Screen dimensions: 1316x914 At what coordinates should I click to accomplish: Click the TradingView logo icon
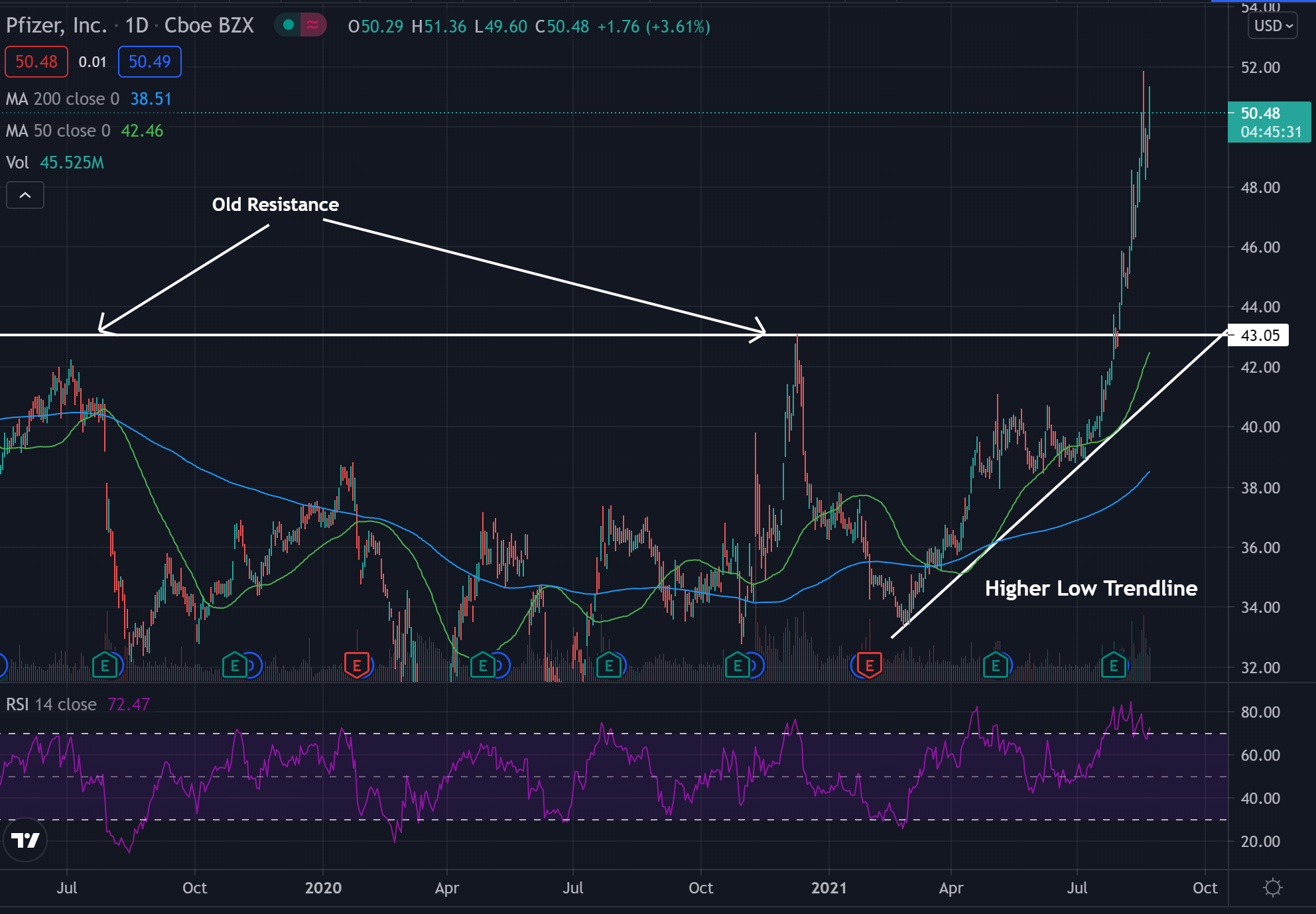[x=25, y=840]
